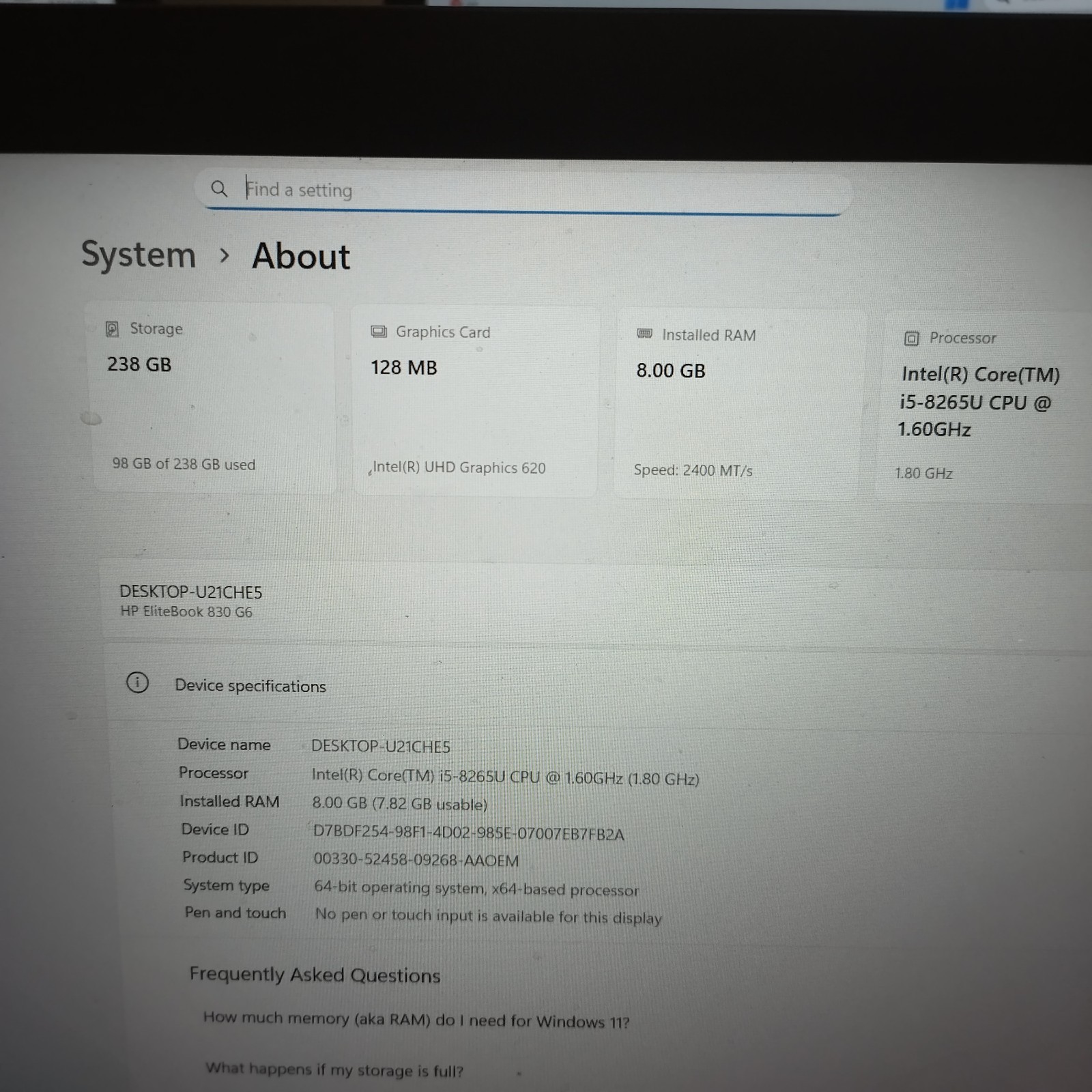Click the HP EliteBook 830 G6 model text
The image size is (1092, 1092).
[x=186, y=612]
